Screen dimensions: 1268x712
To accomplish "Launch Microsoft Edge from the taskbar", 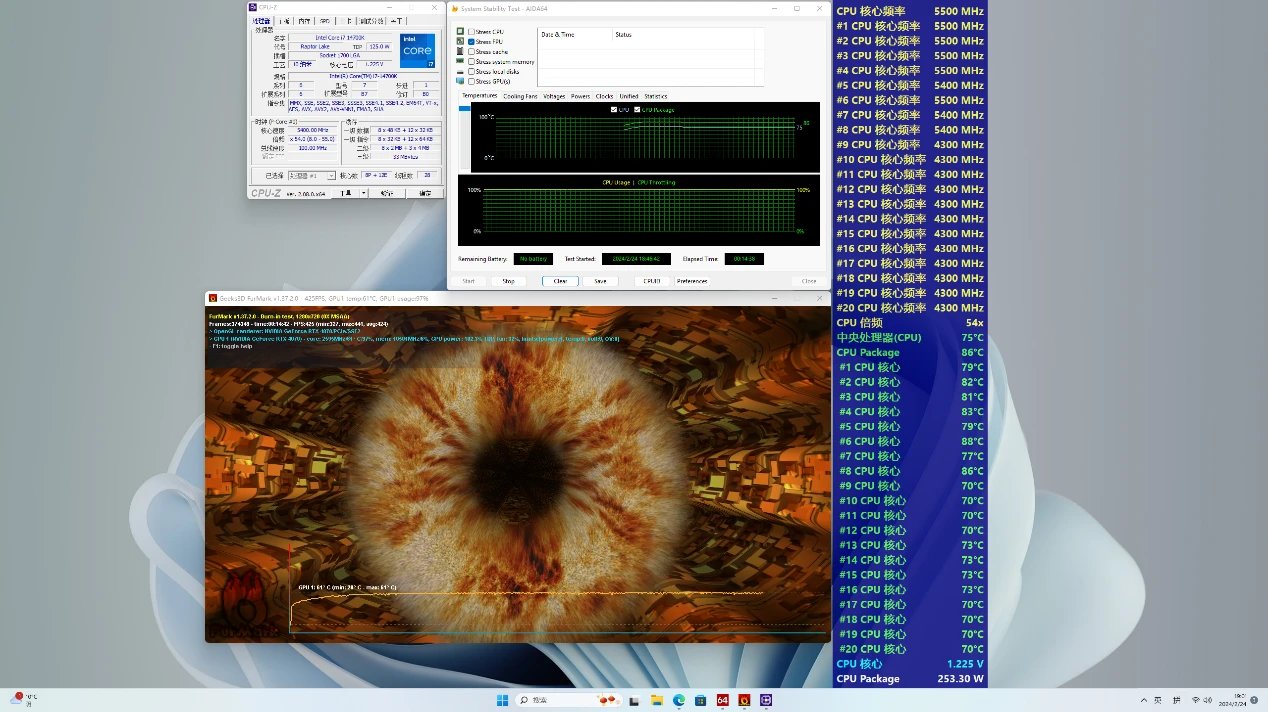I will point(679,700).
